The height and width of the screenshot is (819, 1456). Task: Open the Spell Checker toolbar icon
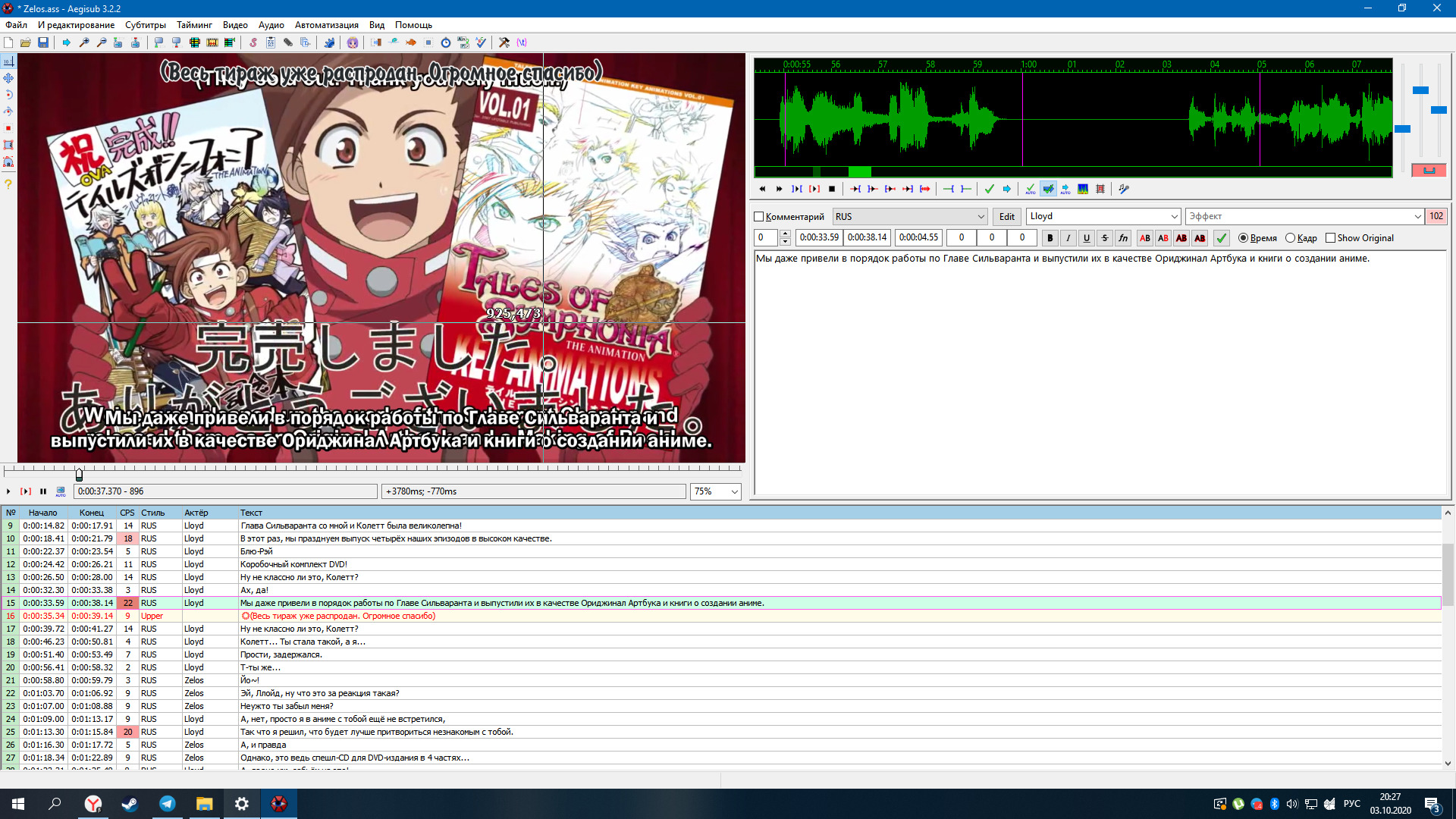click(x=481, y=42)
